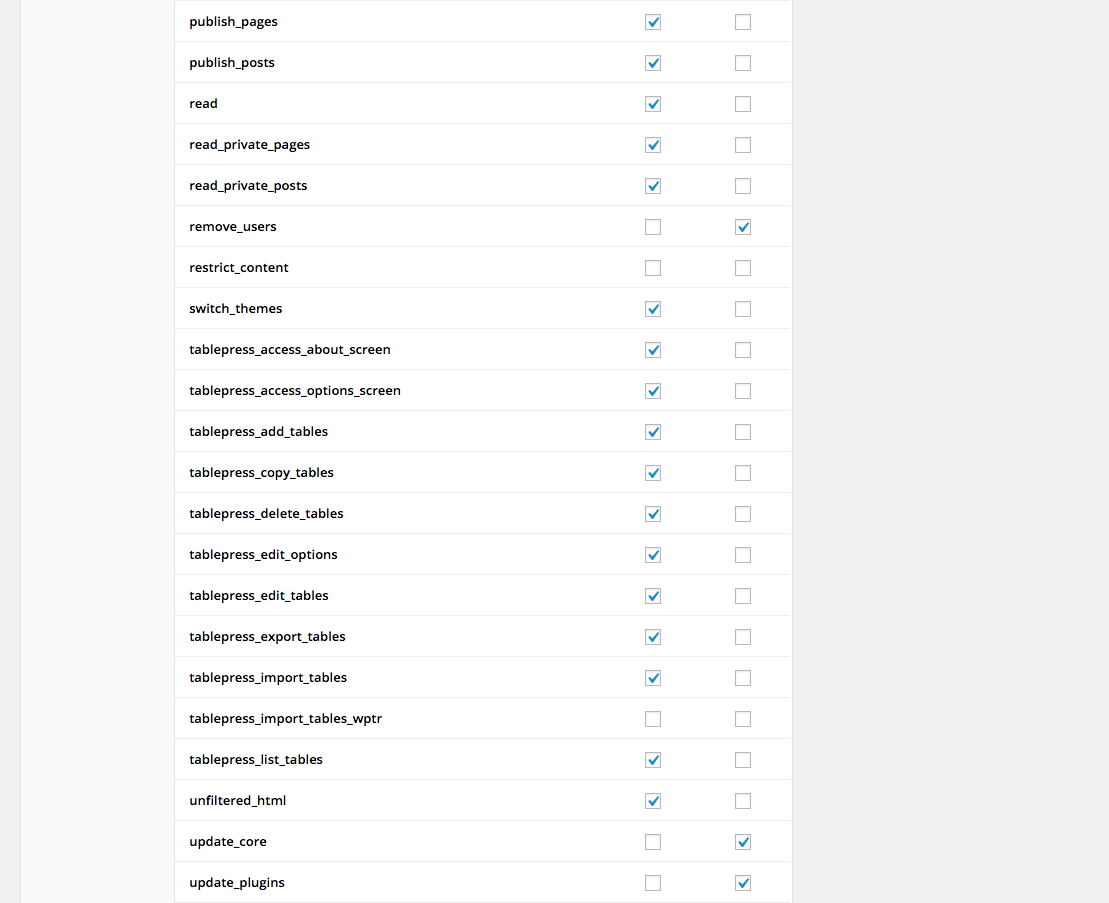Check deny checkbox for tablepress_list_tables
1109x903 pixels.
click(x=743, y=760)
